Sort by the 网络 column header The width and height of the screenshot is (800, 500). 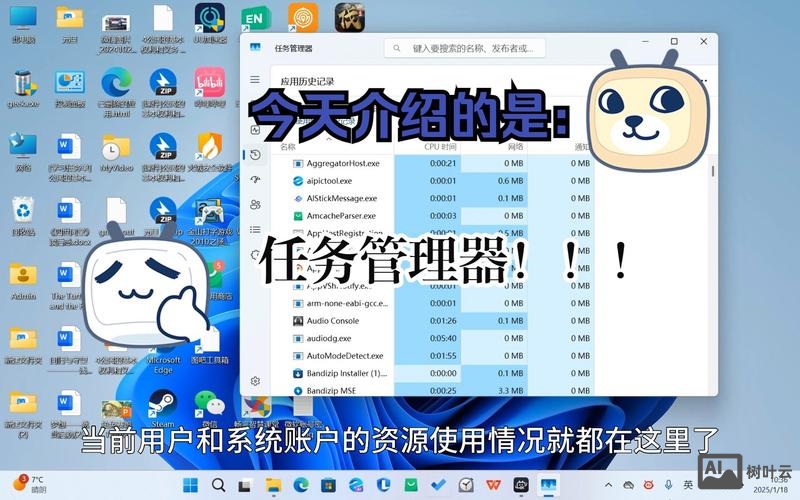click(x=515, y=147)
